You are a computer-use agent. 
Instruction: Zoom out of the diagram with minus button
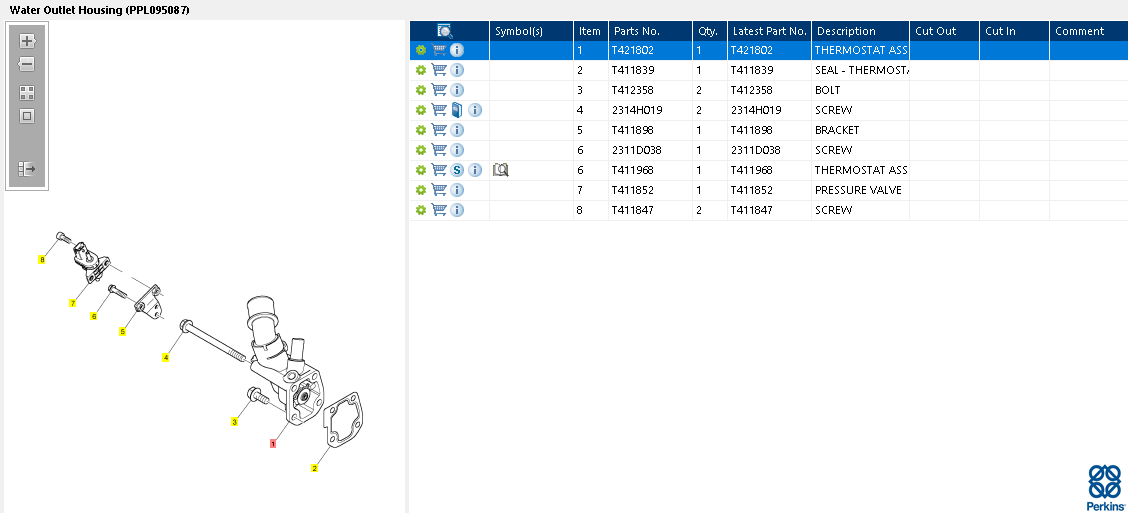point(27,64)
